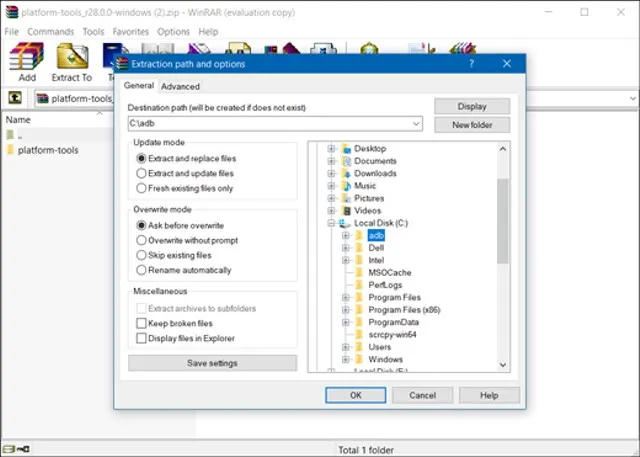The image size is (640, 457).
Task: Click the Save settings button
Action: pyautogui.click(x=212, y=363)
